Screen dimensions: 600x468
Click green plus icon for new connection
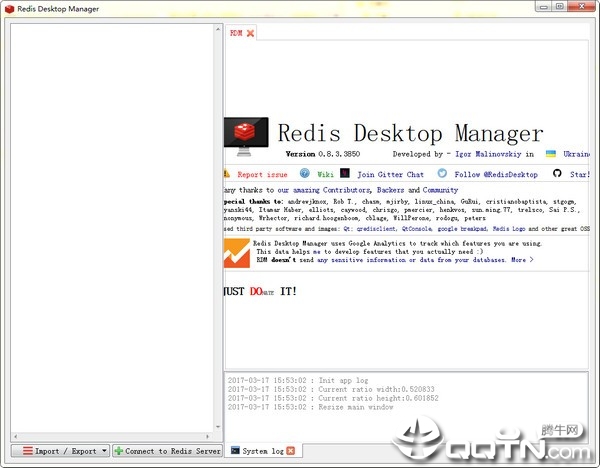coord(119,451)
